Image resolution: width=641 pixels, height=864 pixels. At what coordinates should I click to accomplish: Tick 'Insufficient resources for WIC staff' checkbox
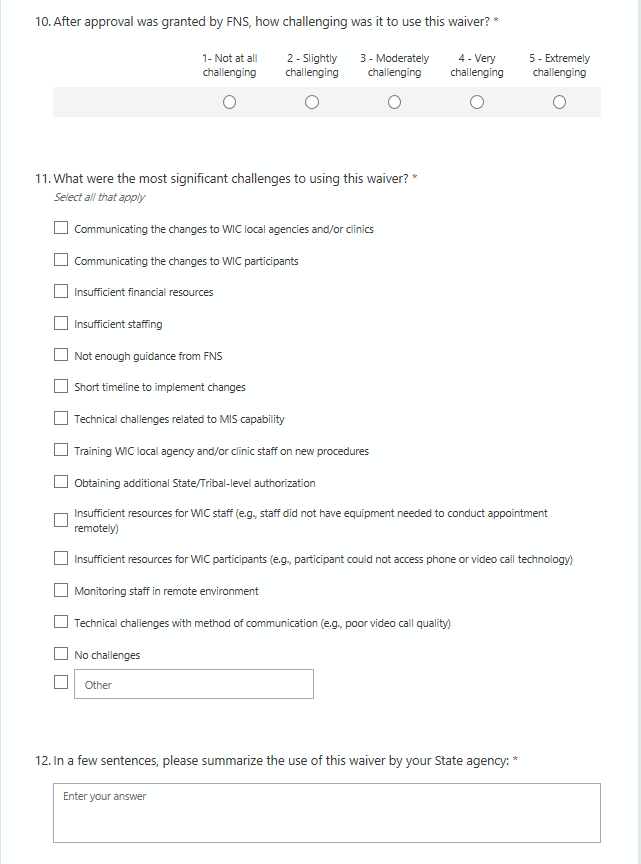pyautogui.click(x=61, y=520)
